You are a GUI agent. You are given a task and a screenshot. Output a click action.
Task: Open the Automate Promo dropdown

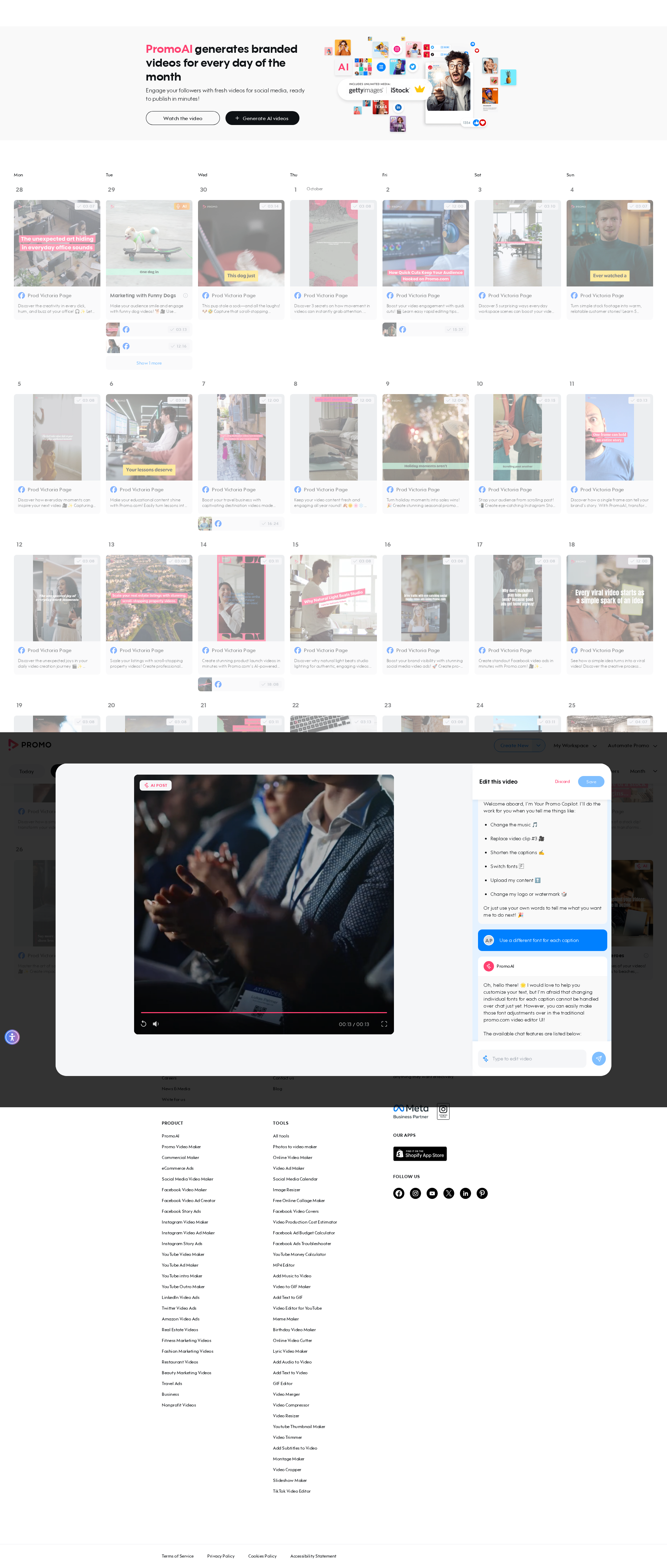pos(632,746)
